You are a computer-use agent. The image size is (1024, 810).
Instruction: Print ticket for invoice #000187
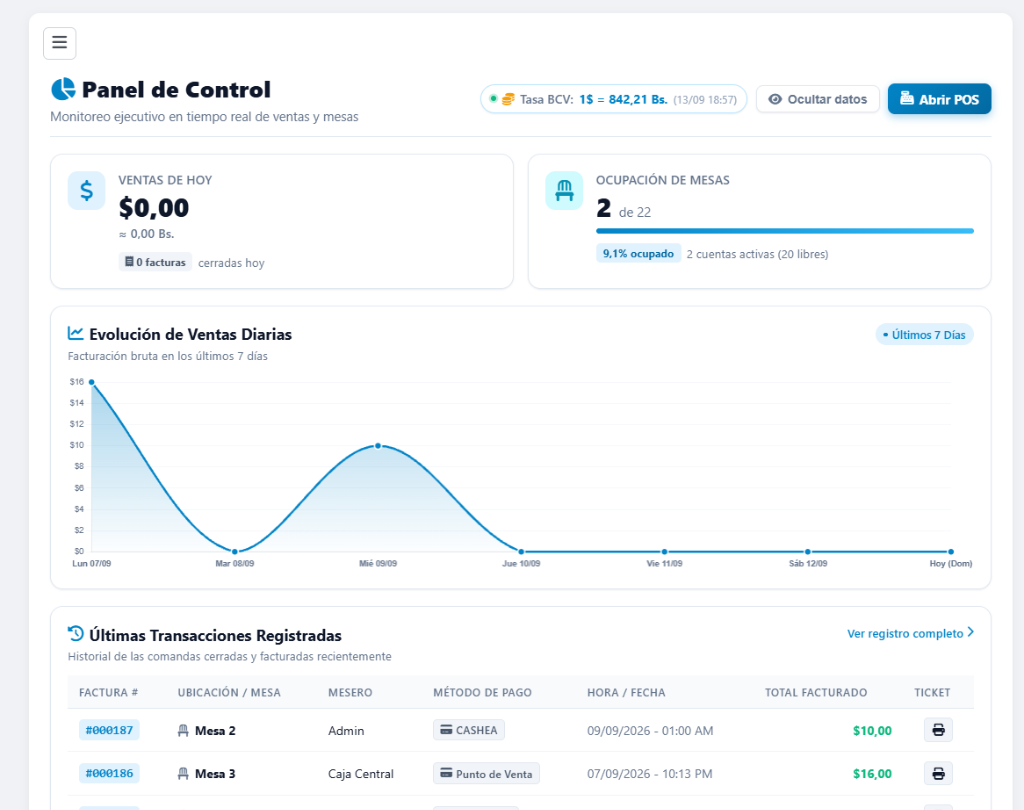(x=938, y=730)
